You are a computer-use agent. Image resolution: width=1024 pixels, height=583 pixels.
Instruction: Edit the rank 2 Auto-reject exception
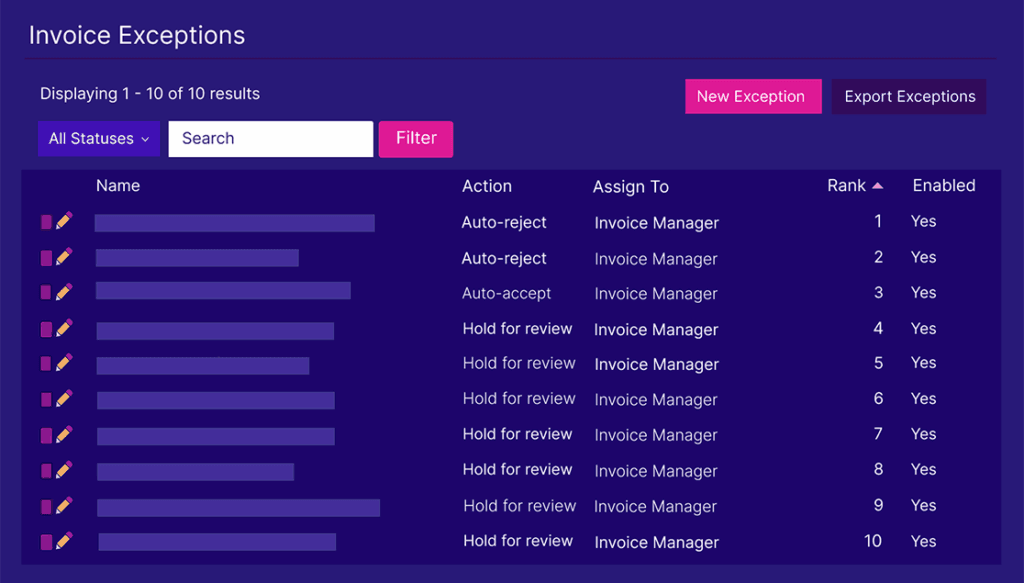point(64,257)
